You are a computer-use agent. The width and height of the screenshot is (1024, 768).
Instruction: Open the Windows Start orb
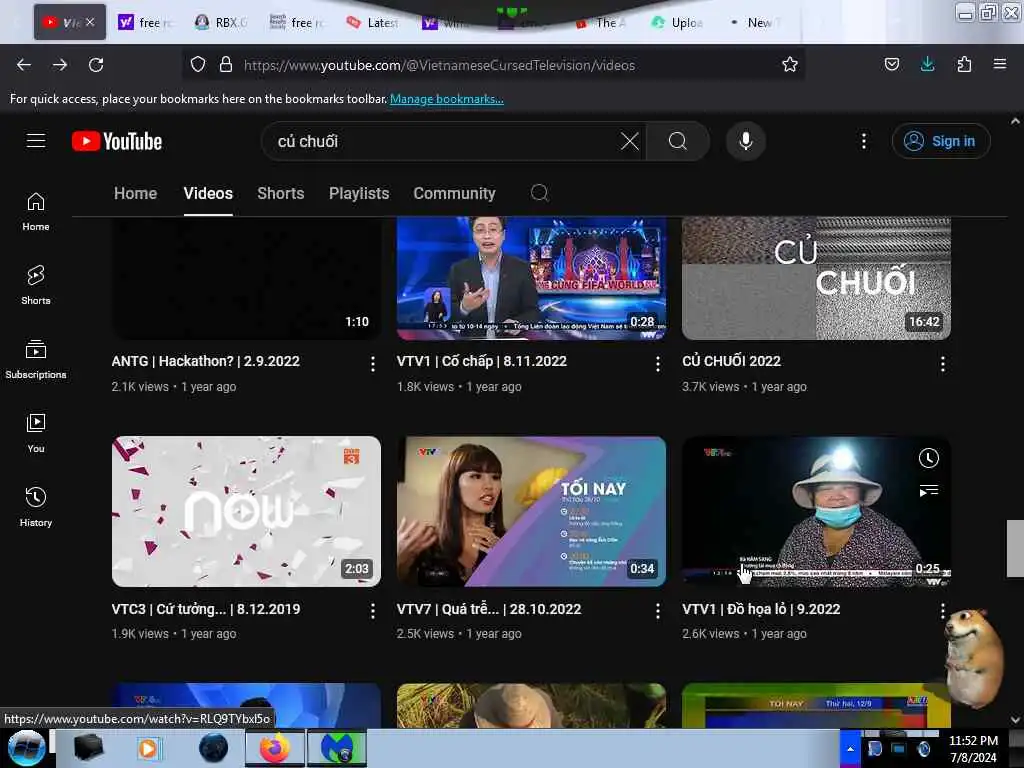pos(26,748)
